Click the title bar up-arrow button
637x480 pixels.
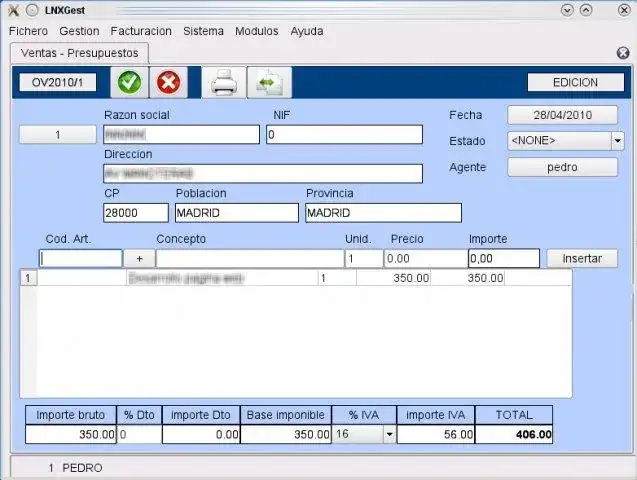point(586,10)
